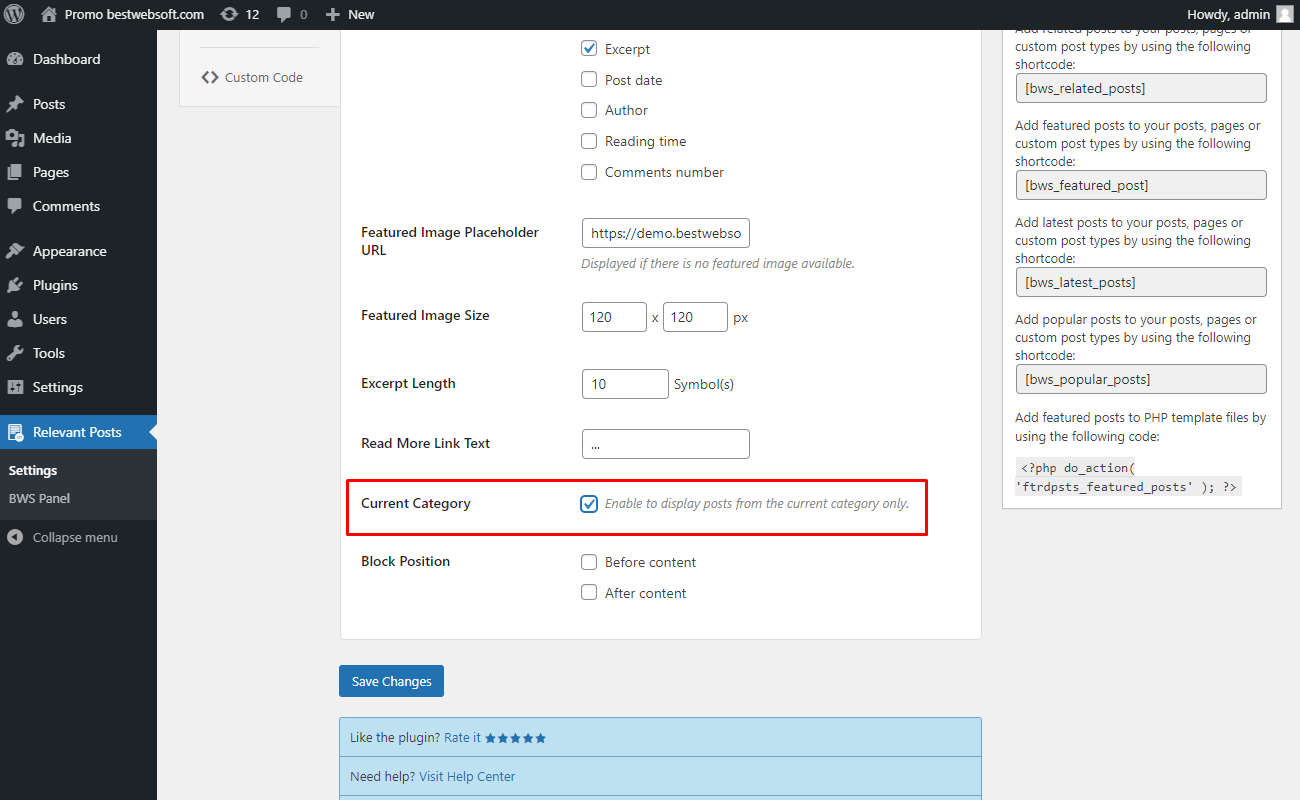Open BWS Panel submenu item
Image resolution: width=1300 pixels, height=800 pixels.
click(x=39, y=498)
